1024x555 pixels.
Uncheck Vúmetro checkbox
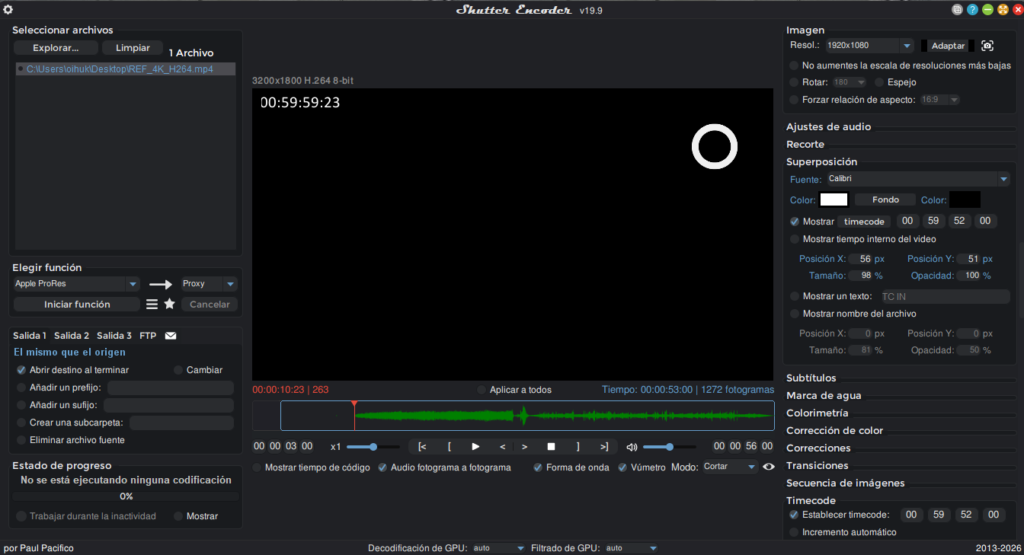click(x=622, y=468)
